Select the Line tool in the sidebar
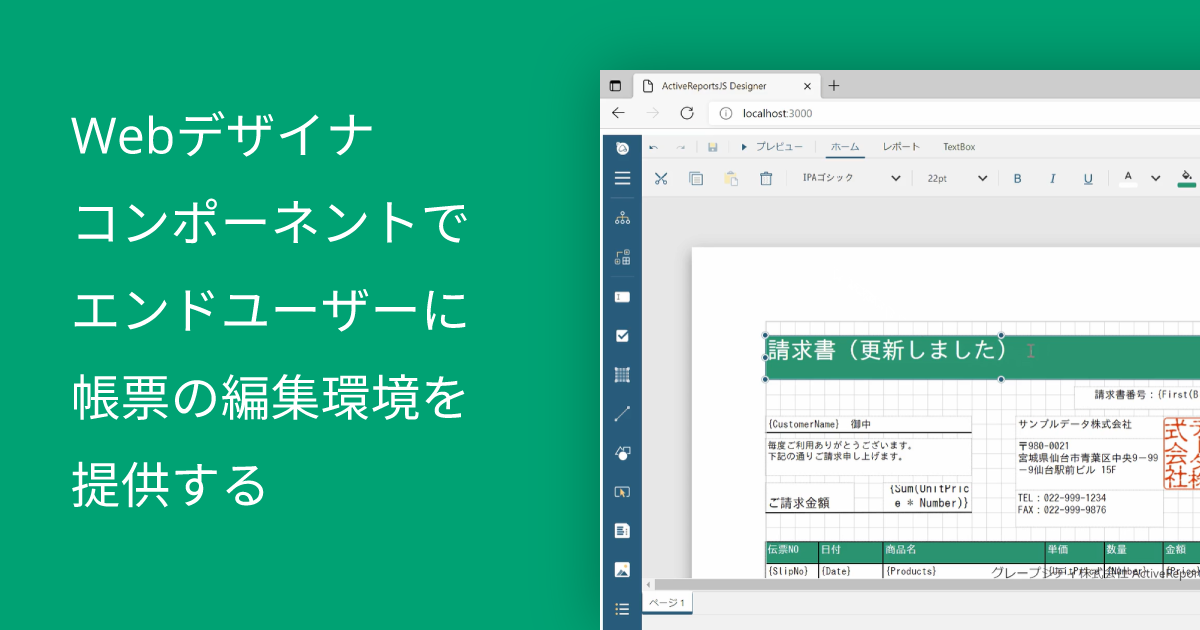This screenshot has width=1200, height=630. tap(621, 413)
